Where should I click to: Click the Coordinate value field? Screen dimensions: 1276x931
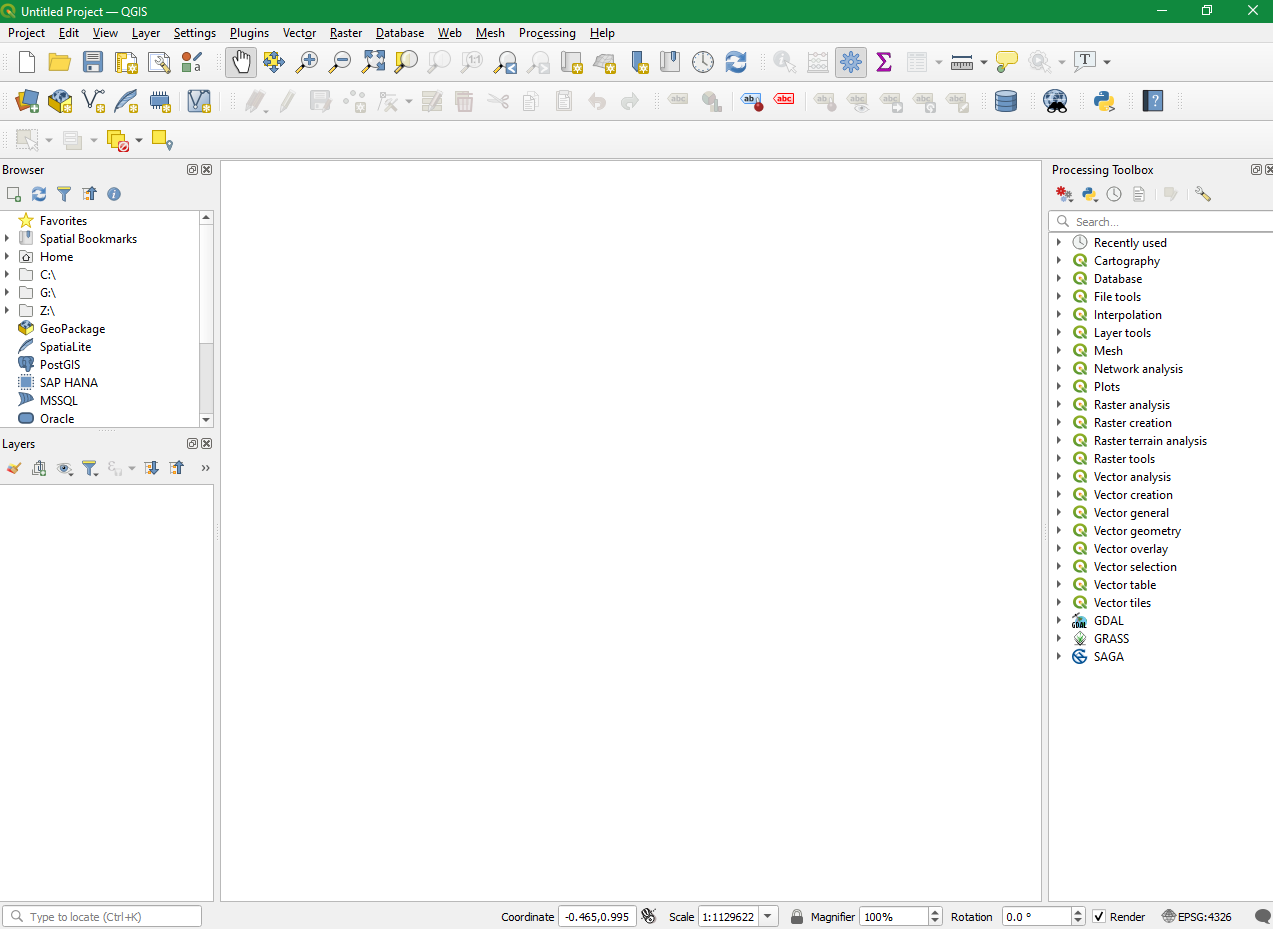[x=597, y=917]
